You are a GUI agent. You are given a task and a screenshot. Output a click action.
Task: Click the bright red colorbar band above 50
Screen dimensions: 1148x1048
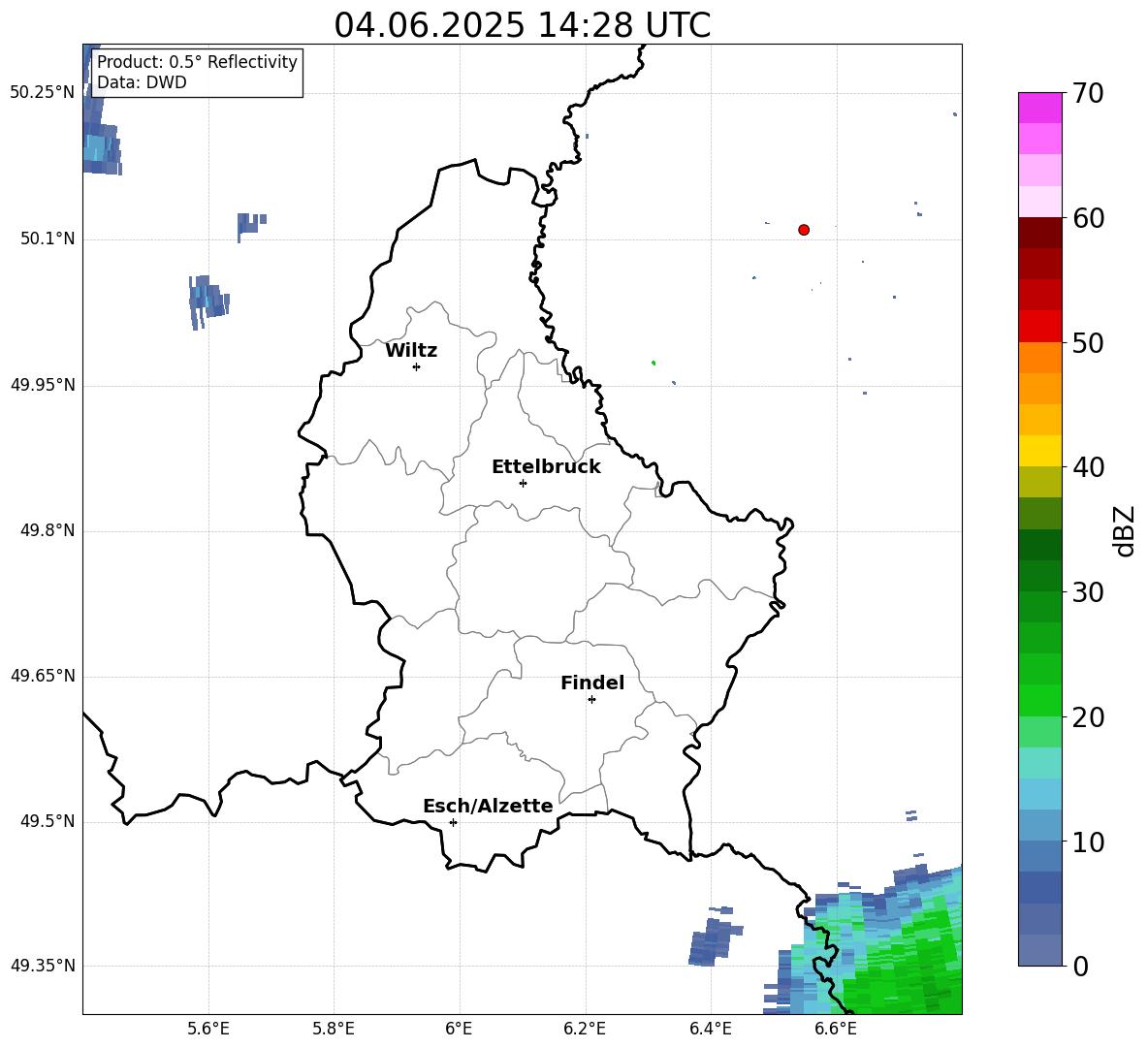coord(1039,327)
